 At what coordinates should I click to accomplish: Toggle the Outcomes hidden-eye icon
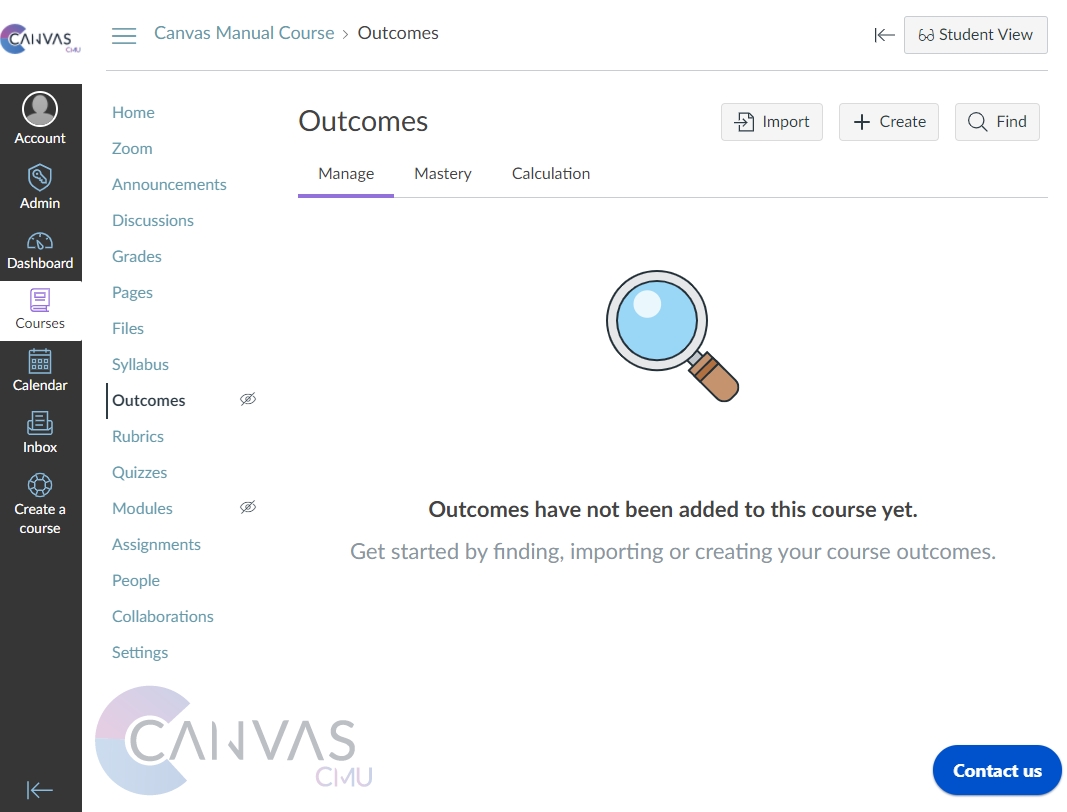click(x=248, y=399)
